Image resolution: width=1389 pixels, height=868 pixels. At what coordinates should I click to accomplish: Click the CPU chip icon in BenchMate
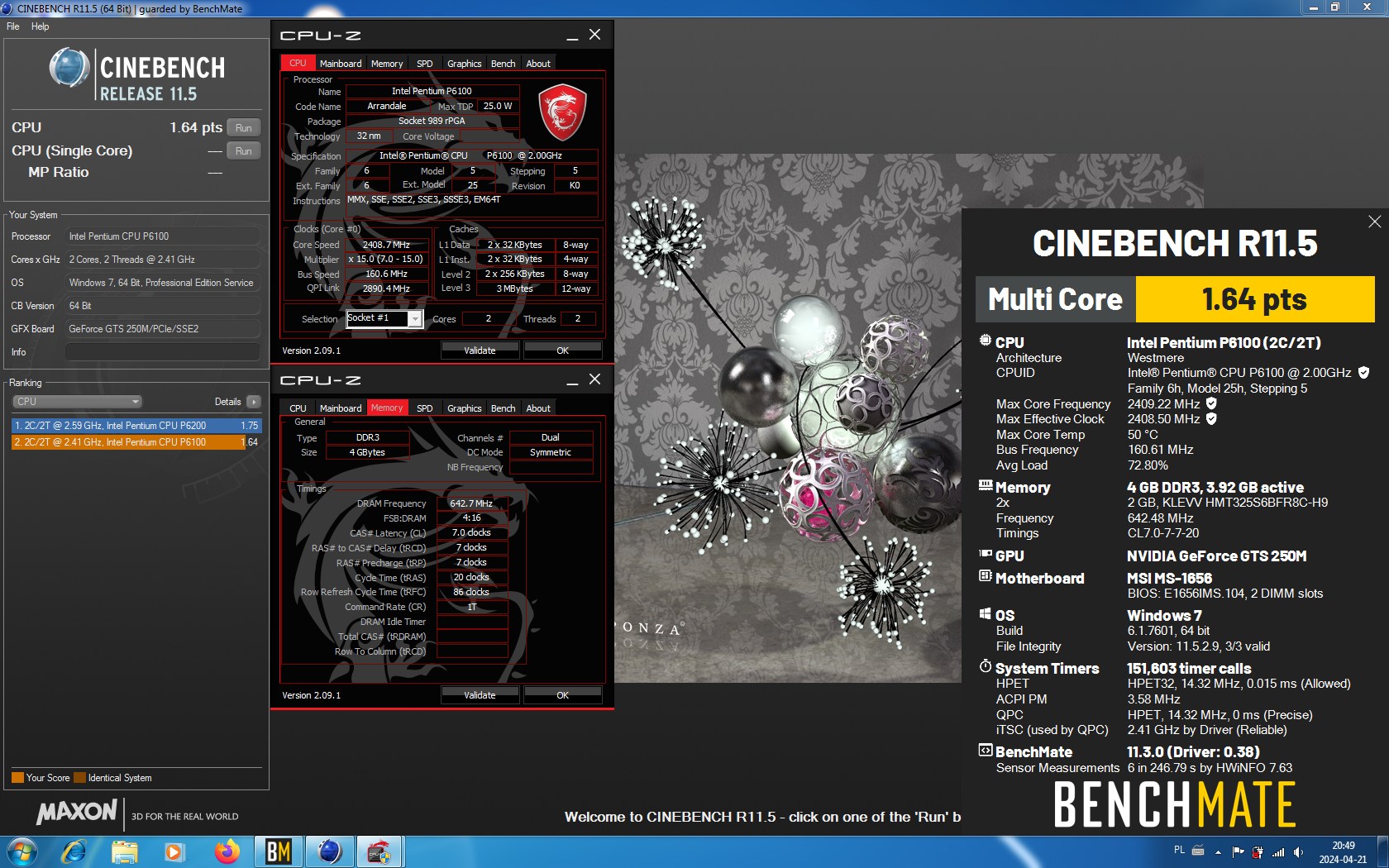tap(986, 340)
